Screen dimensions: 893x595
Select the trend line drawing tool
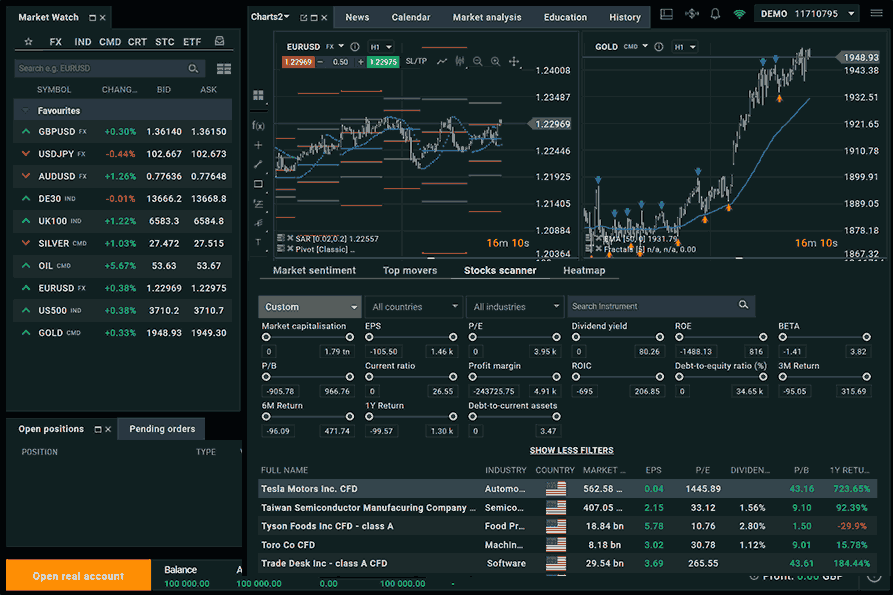coord(258,165)
